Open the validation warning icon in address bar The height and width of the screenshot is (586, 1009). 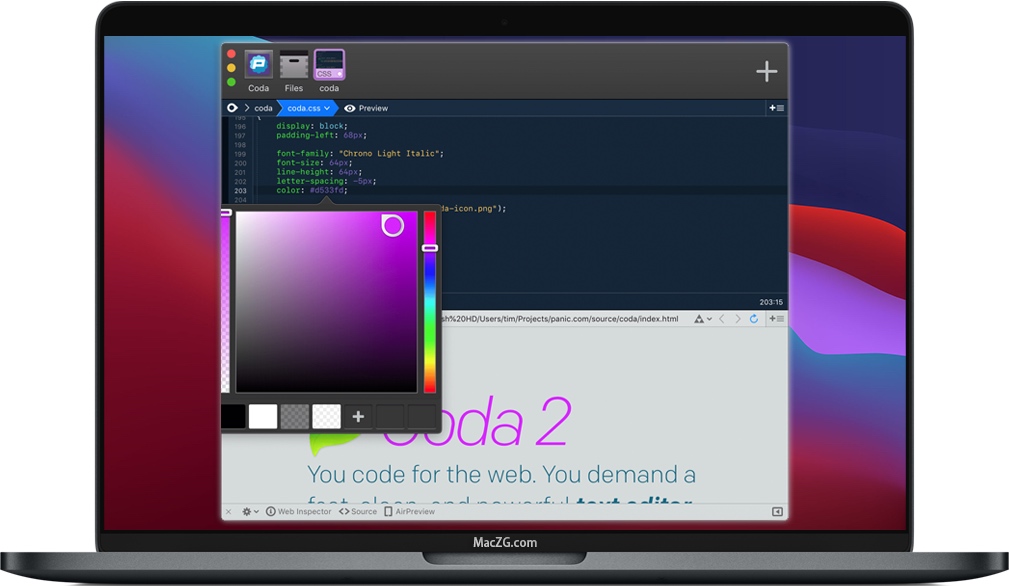tap(700, 318)
